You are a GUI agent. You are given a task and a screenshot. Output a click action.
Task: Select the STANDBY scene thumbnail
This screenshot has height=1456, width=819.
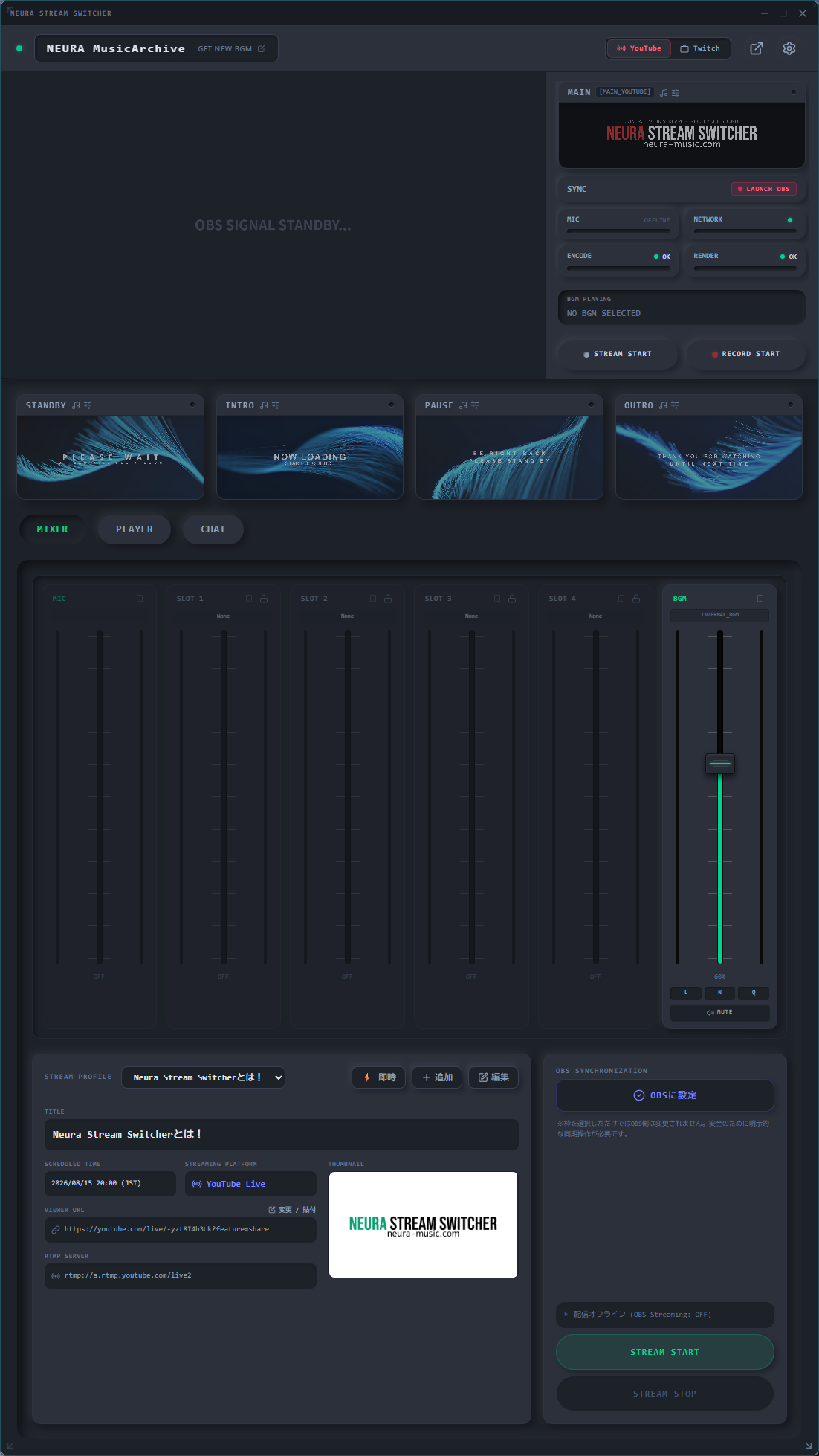[110, 457]
